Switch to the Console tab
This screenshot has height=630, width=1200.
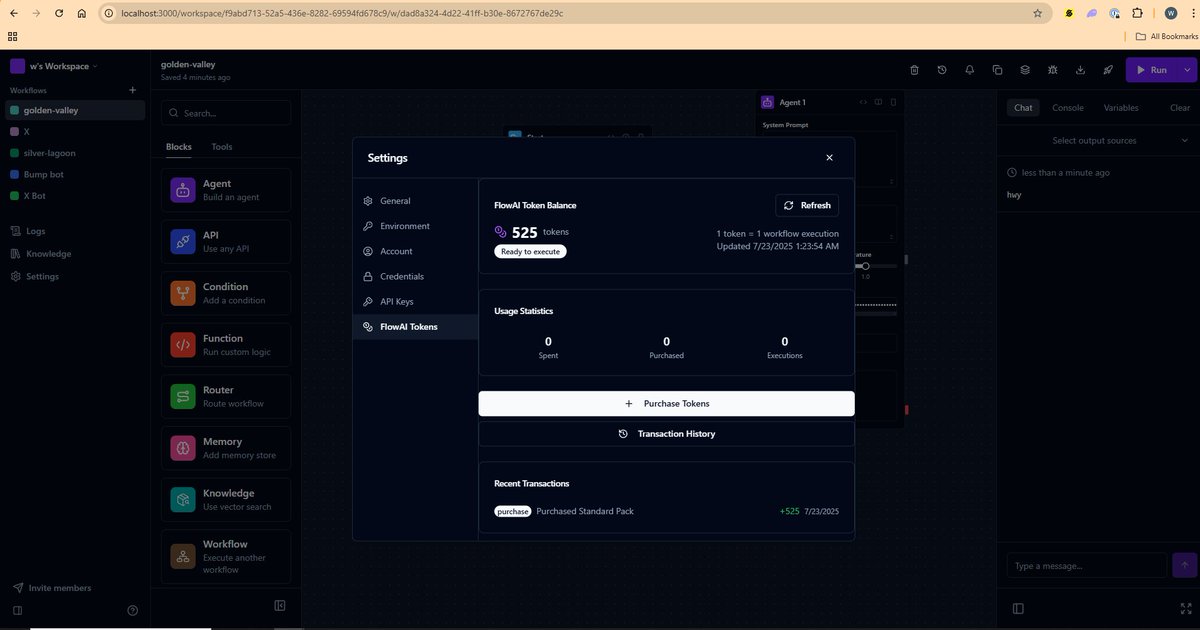tap(1067, 107)
